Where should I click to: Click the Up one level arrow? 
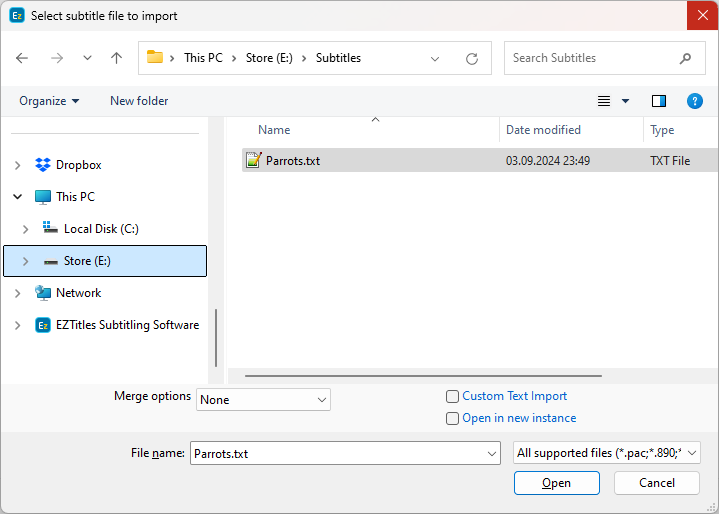click(x=116, y=58)
